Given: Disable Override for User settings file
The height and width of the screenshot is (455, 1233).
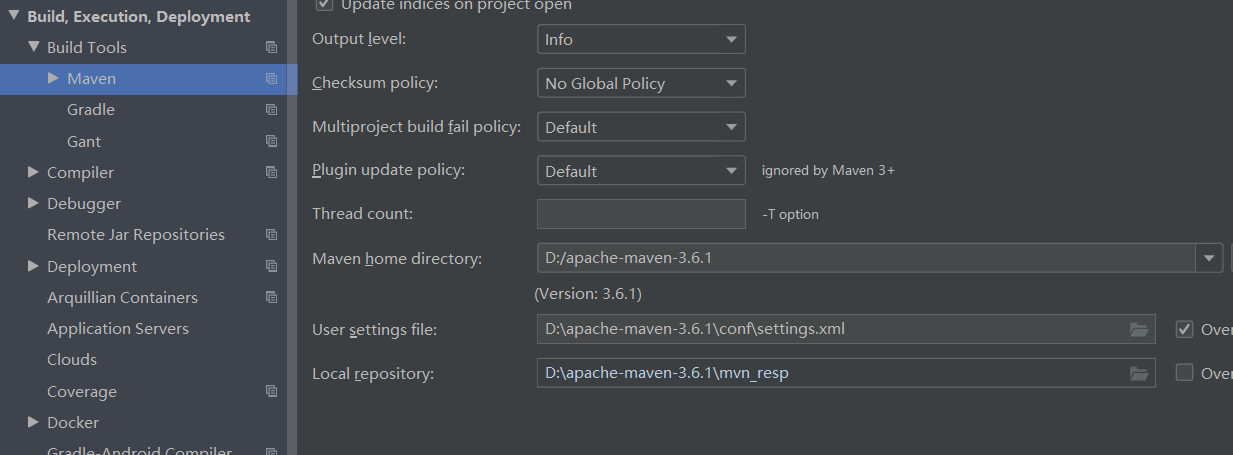Looking at the screenshot, I should [x=1185, y=329].
